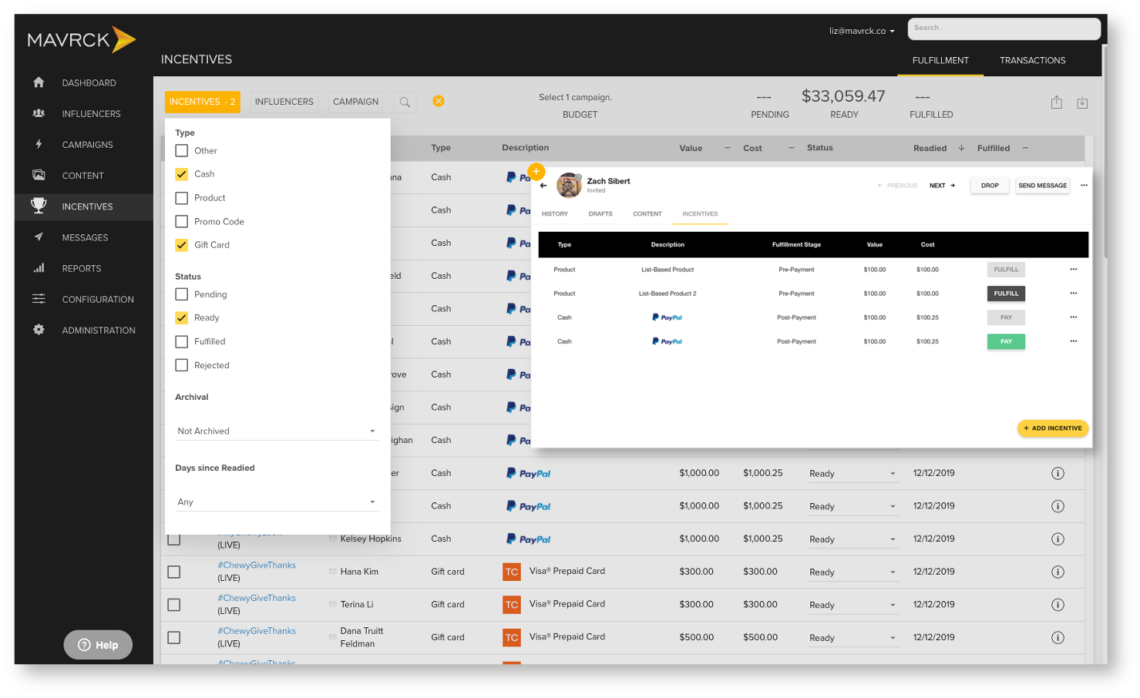This screenshot has width=1140, height=698.
Task: Click the Add Incentive button
Action: coord(1053,428)
